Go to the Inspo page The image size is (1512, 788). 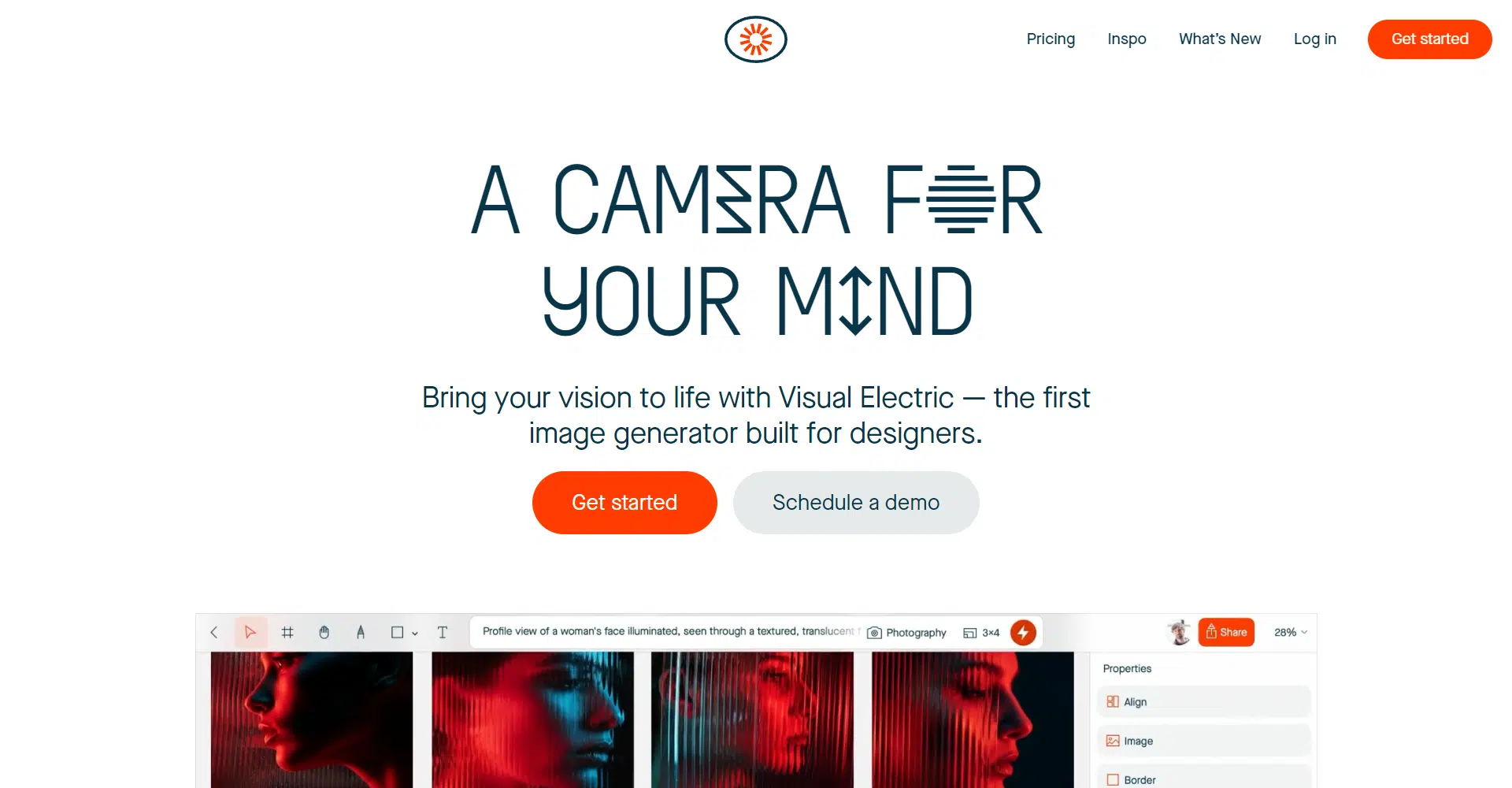pos(1127,39)
